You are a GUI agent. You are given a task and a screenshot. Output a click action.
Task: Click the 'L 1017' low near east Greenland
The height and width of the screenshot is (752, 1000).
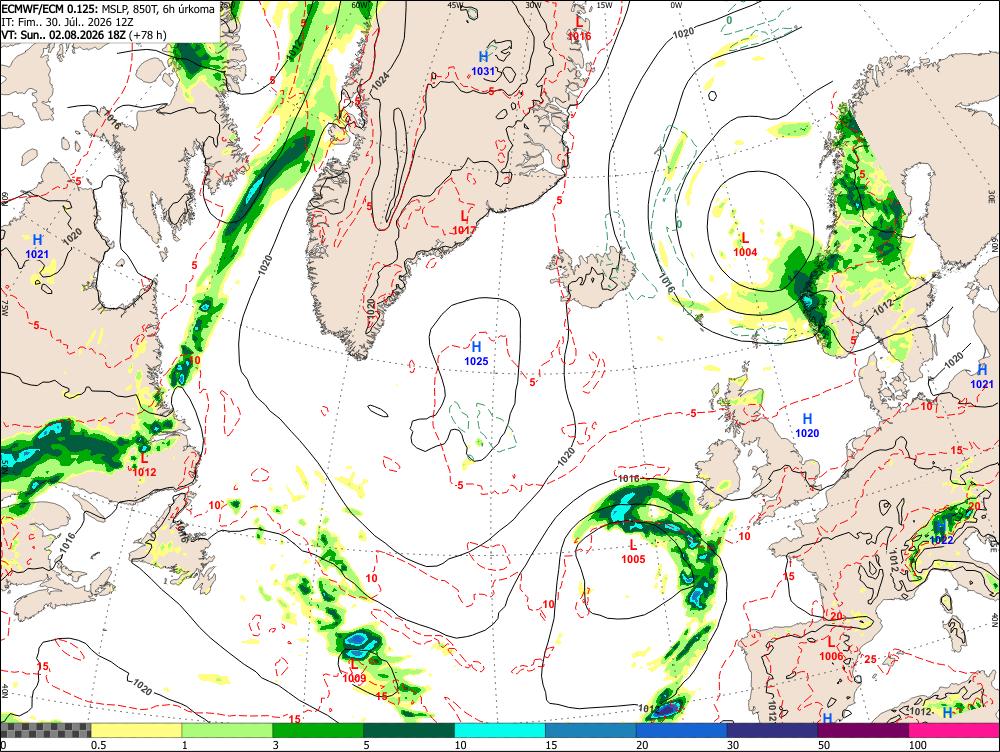click(464, 223)
